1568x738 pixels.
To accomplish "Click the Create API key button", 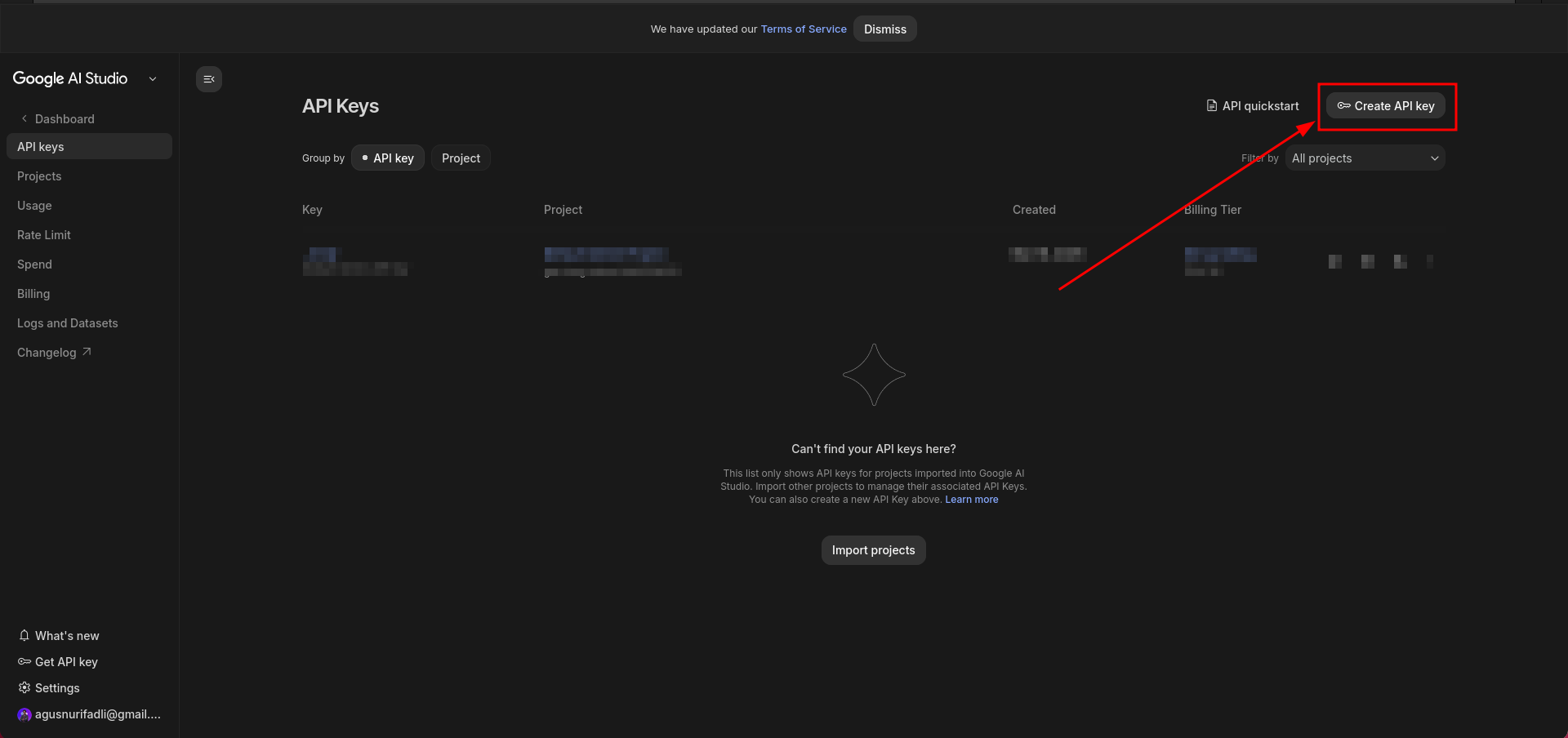I will (1386, 106).
